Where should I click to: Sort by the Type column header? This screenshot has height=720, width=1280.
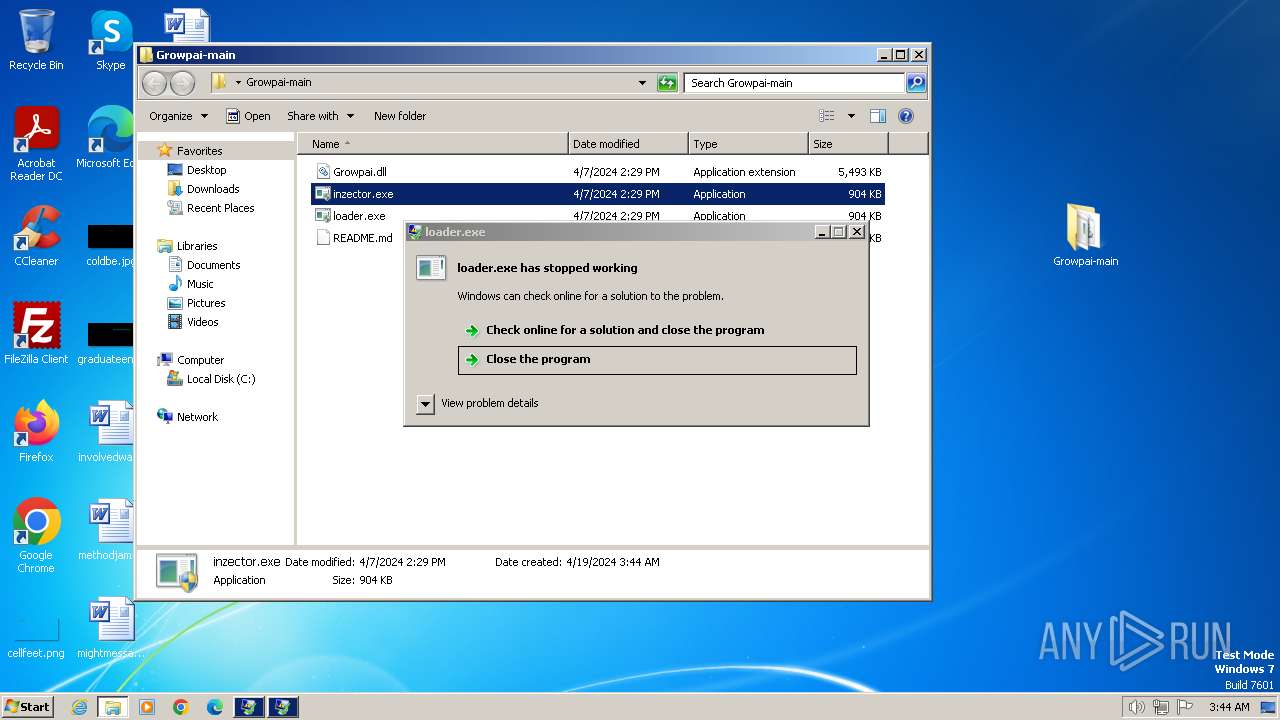[748, 144]
